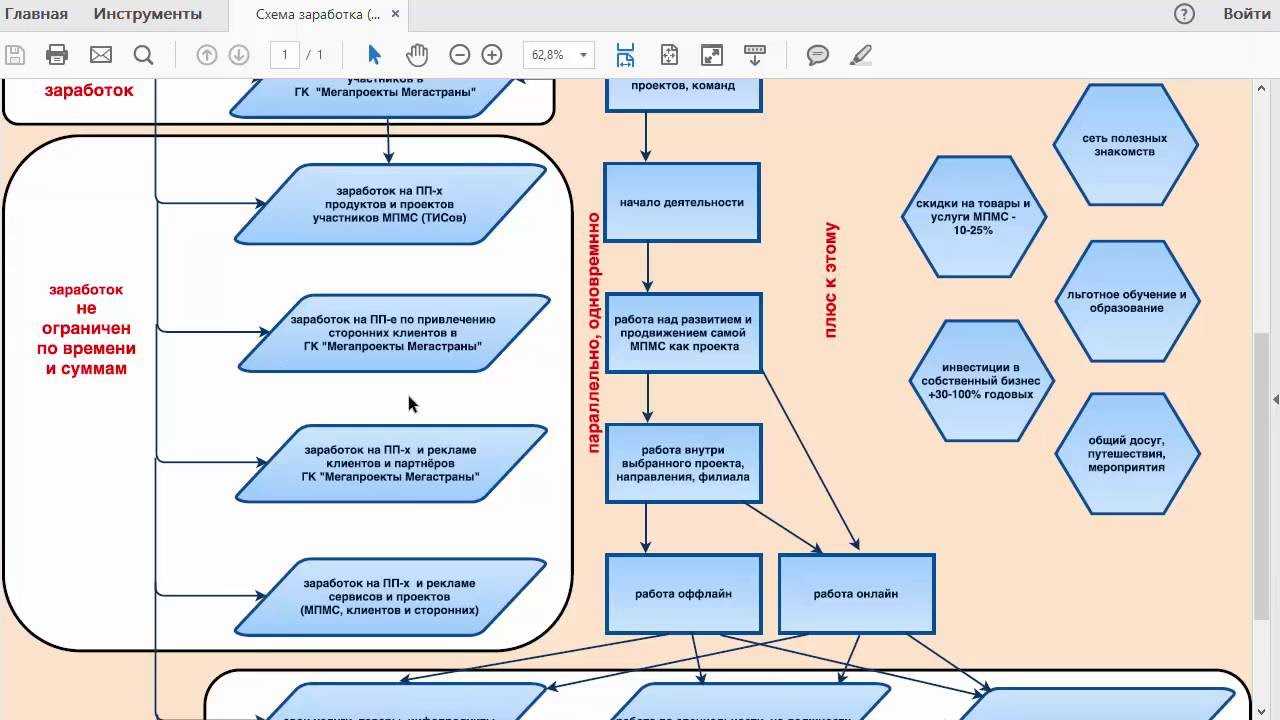Screen dimensions: 1280x720
Task: Switch to the Главная tab
Action: coord(37,14)
